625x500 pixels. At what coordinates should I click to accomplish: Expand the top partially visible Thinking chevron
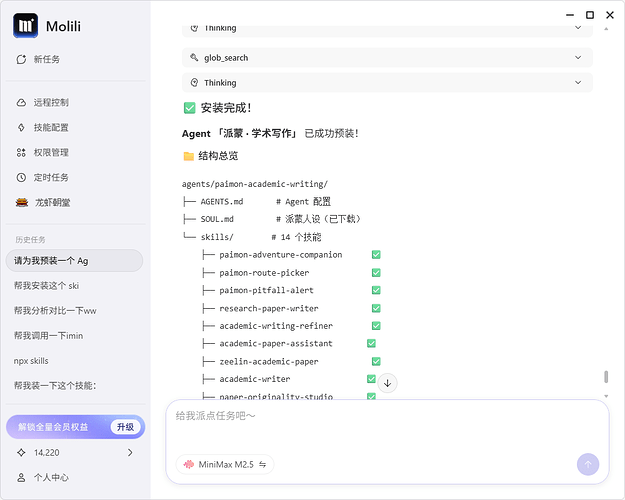click(x=578, y=28)
